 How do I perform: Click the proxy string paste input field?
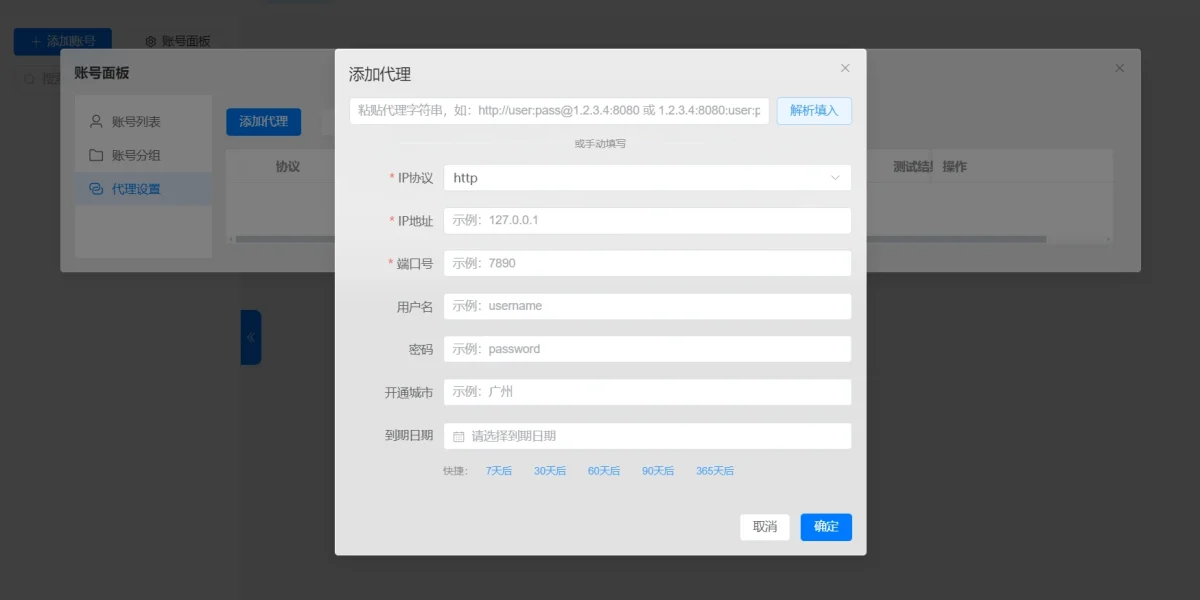coord(560,111)
